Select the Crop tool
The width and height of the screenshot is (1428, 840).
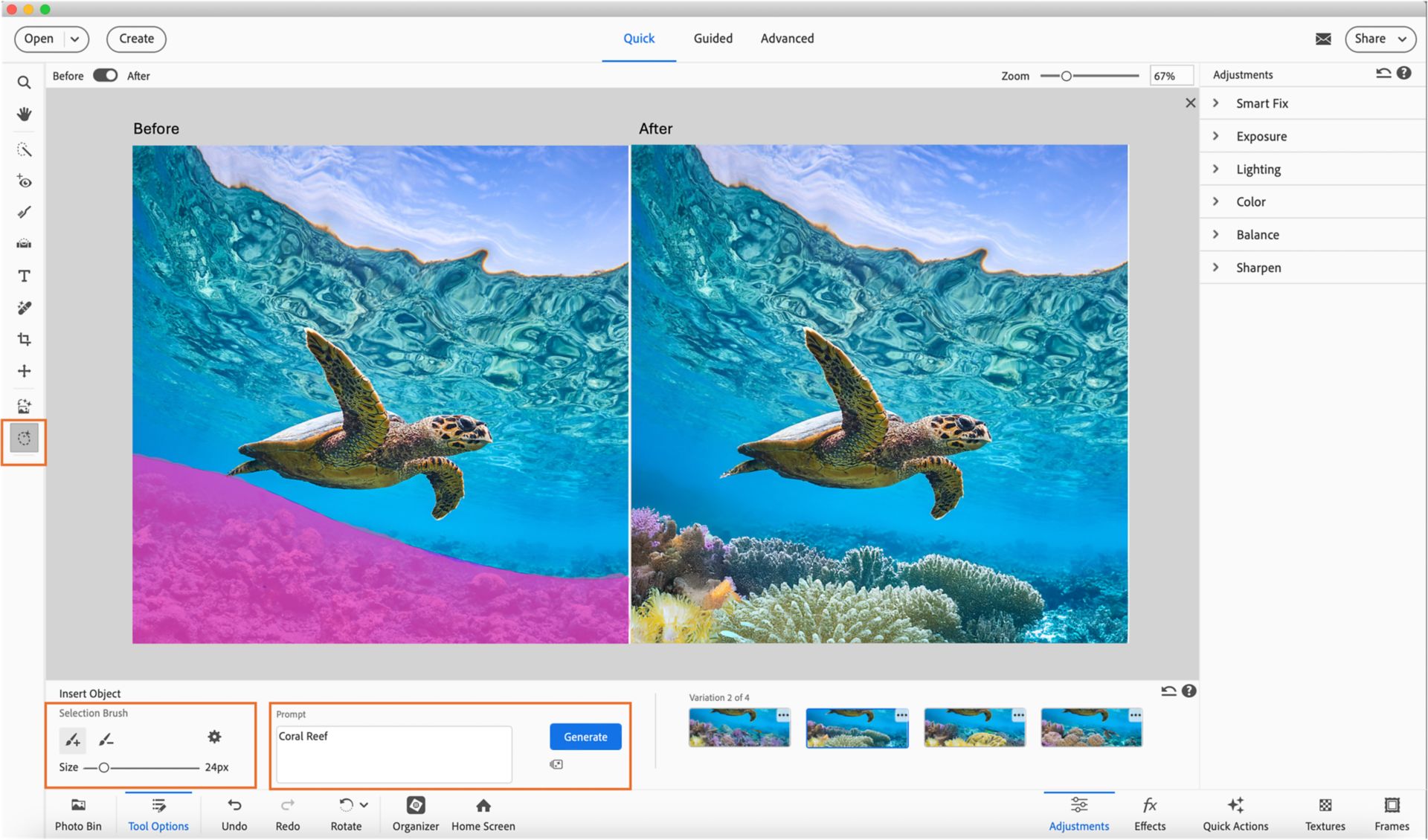(24, 339)
